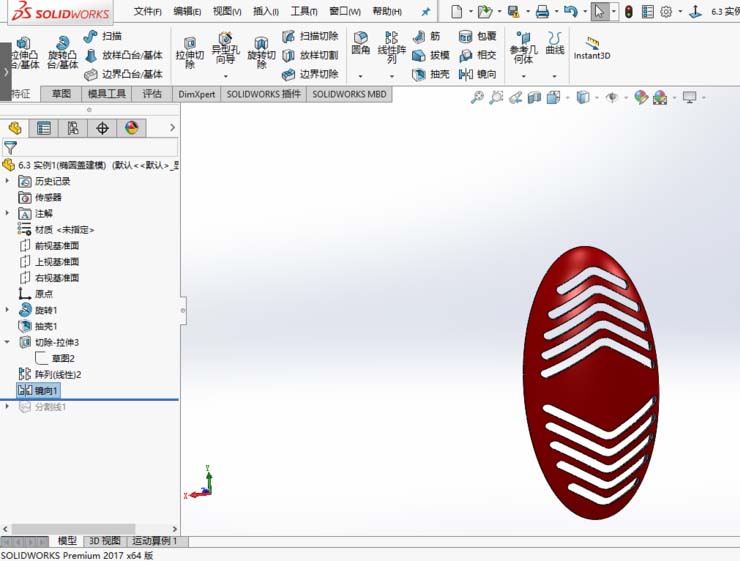Click the 放样凸台/基体 loft tool
This screenshot has width=740, height=561.
click(124, 55)
